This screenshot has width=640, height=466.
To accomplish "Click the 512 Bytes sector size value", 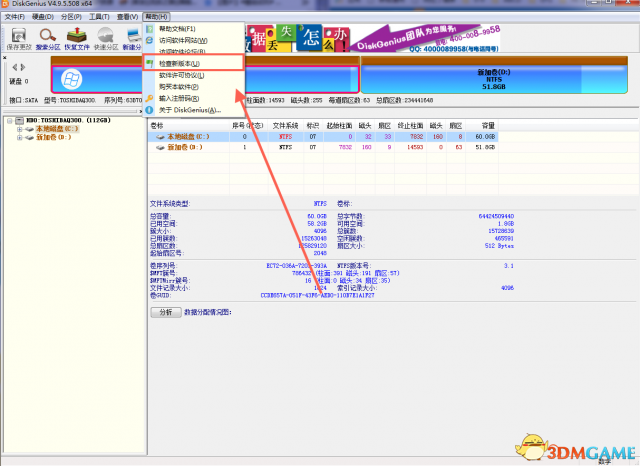I will pyautogui.click(x=499, y=246).
